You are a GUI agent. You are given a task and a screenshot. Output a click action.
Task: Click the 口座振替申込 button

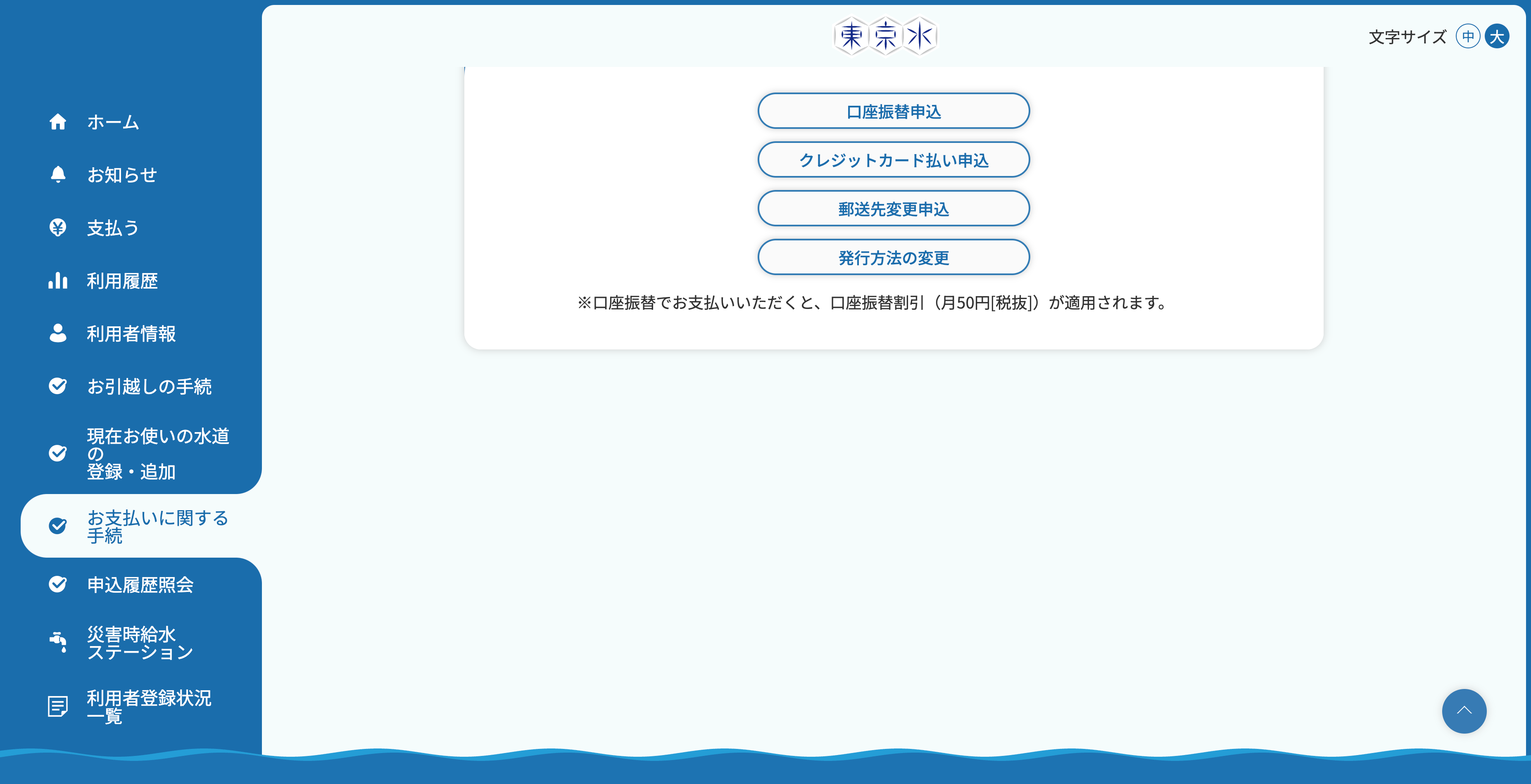(893, 111)
